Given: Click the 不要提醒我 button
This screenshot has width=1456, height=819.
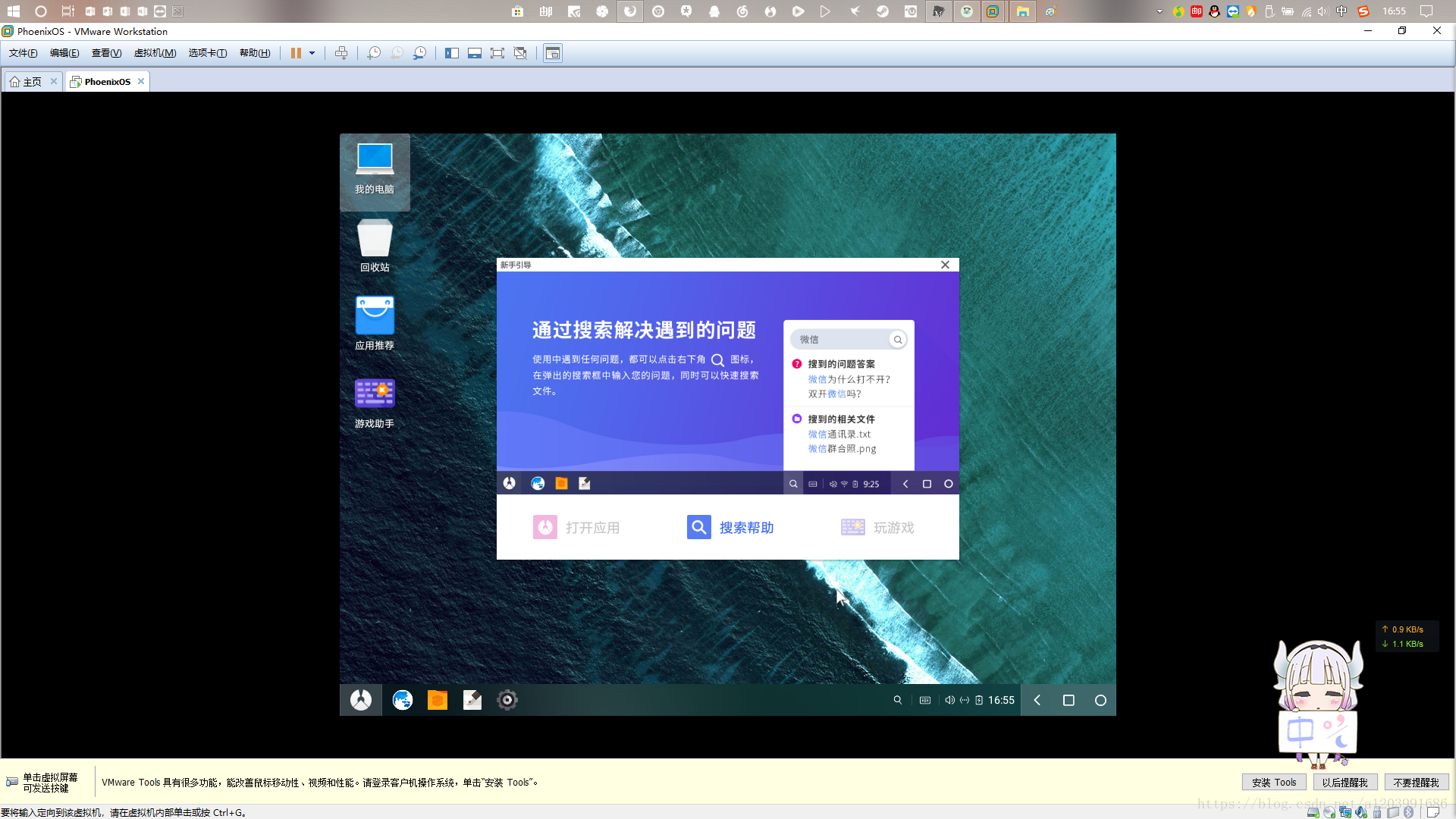Looking at the screenshot, I should click(1416, 783).
